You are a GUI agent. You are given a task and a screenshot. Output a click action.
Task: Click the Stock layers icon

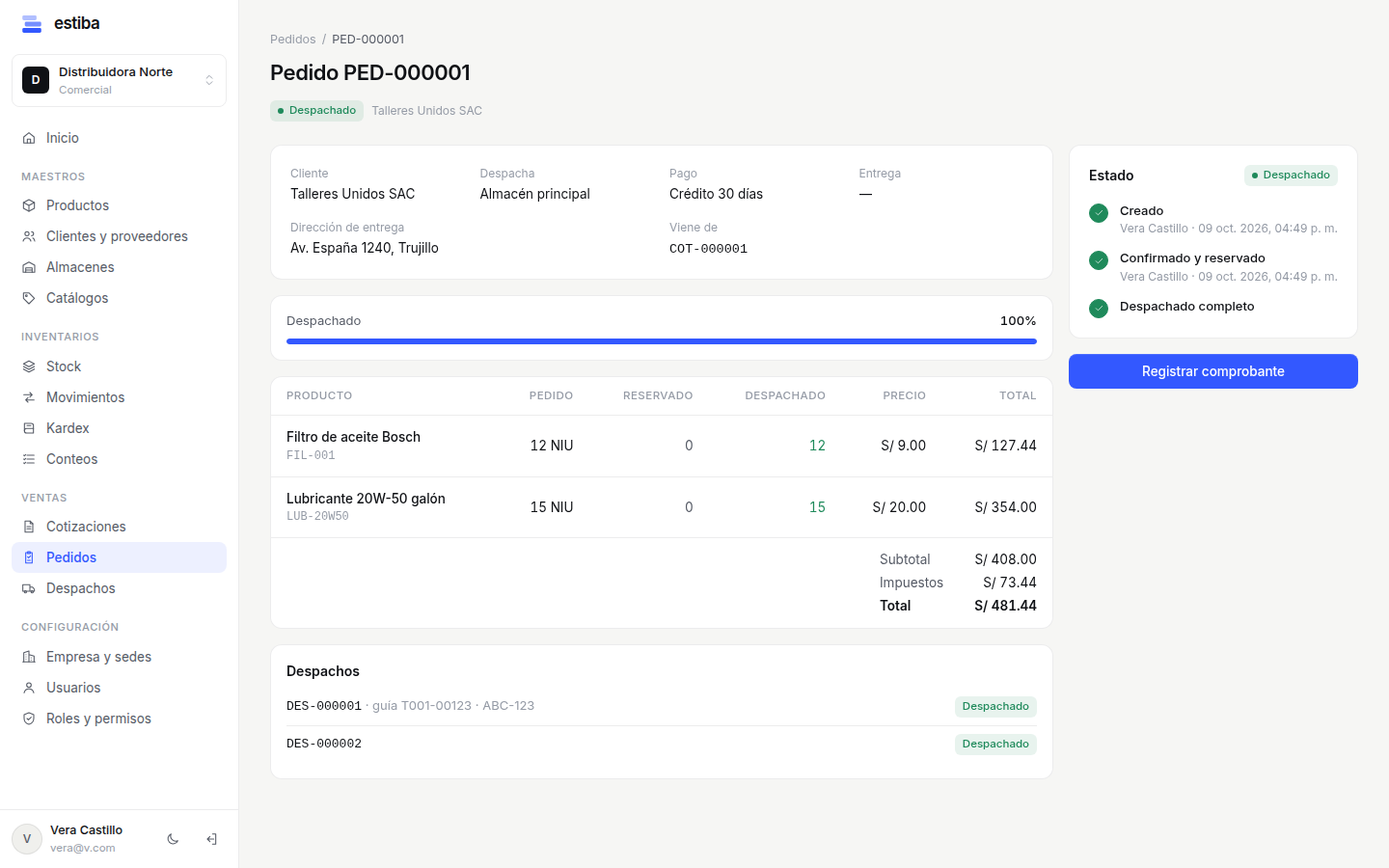click(29, 366)
